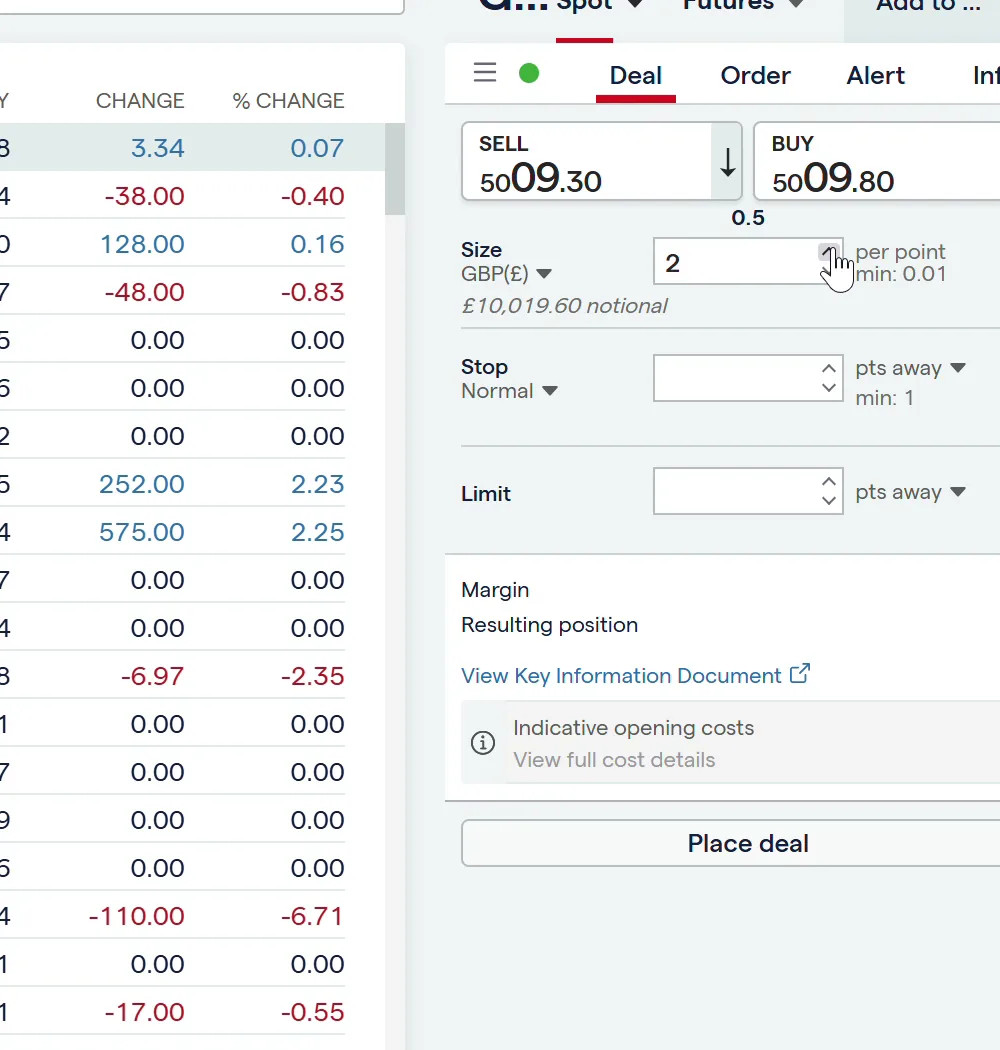Click the green market status dot
The width and height of the screenshot is (1000, 1050).
pos(529,73)
